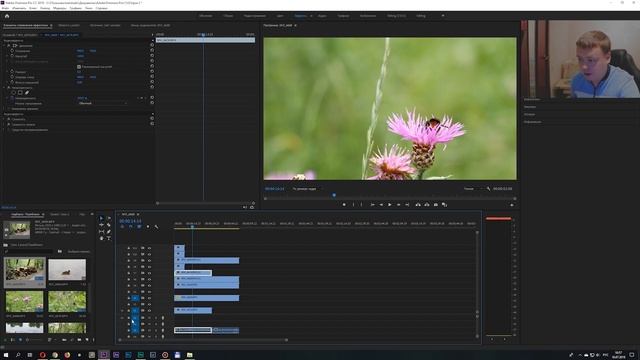Screen dimensions: 640x360
Task: Reset the Position parameter
Action: 152,51
